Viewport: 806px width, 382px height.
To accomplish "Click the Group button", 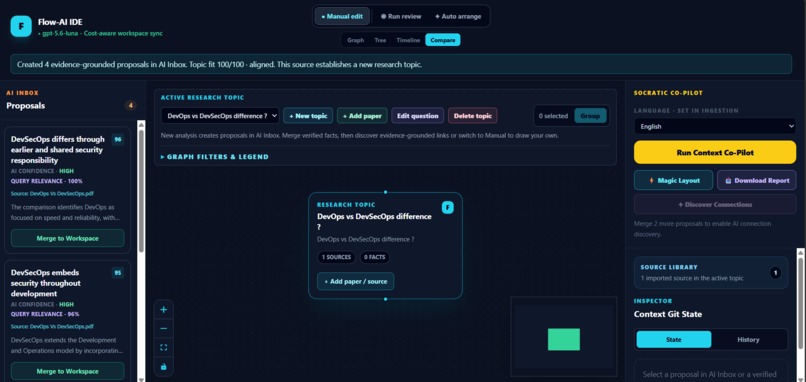I will tap(590, 116).
